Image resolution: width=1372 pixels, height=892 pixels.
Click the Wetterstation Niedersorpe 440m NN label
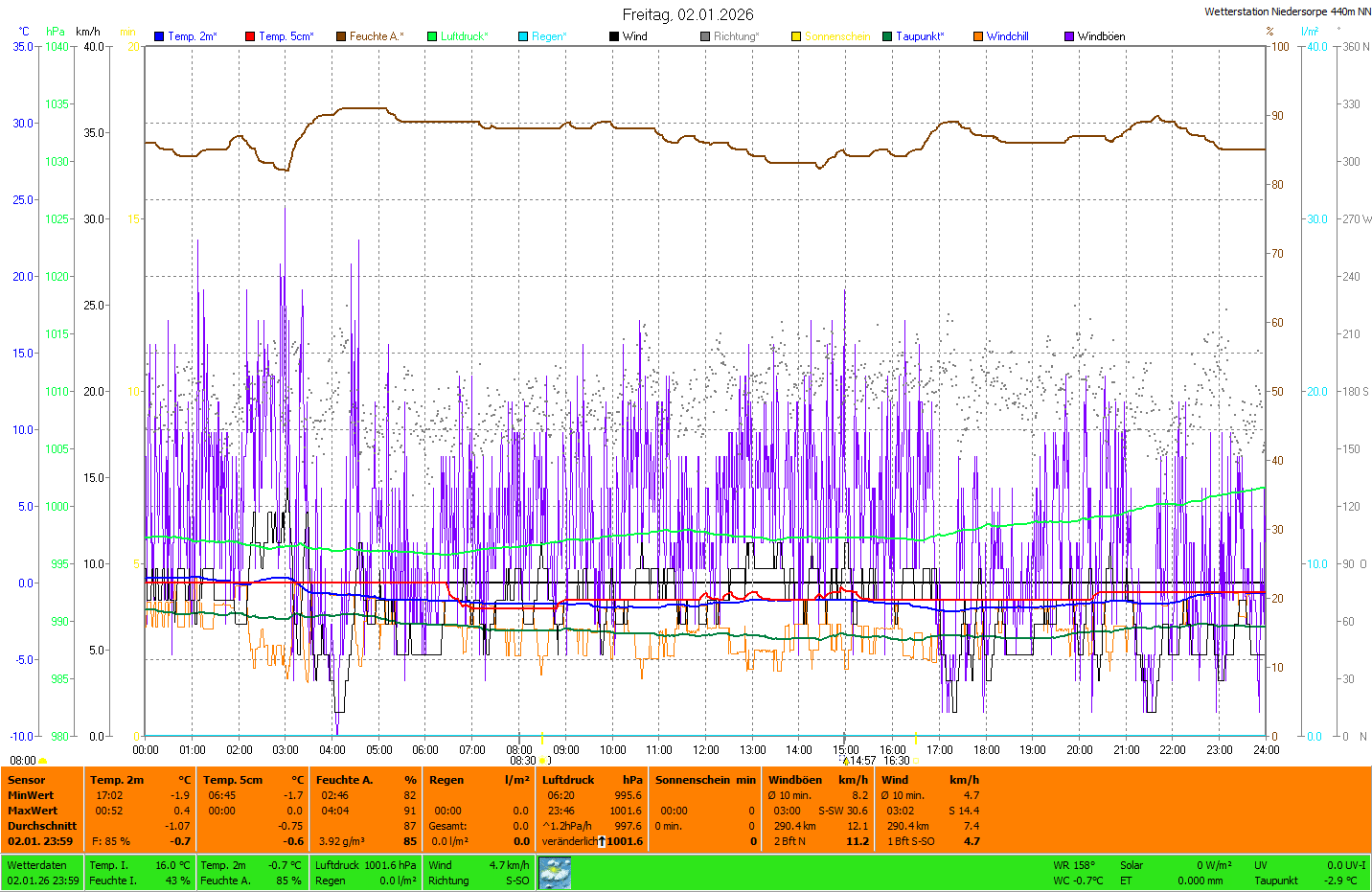coord(1287,11)
